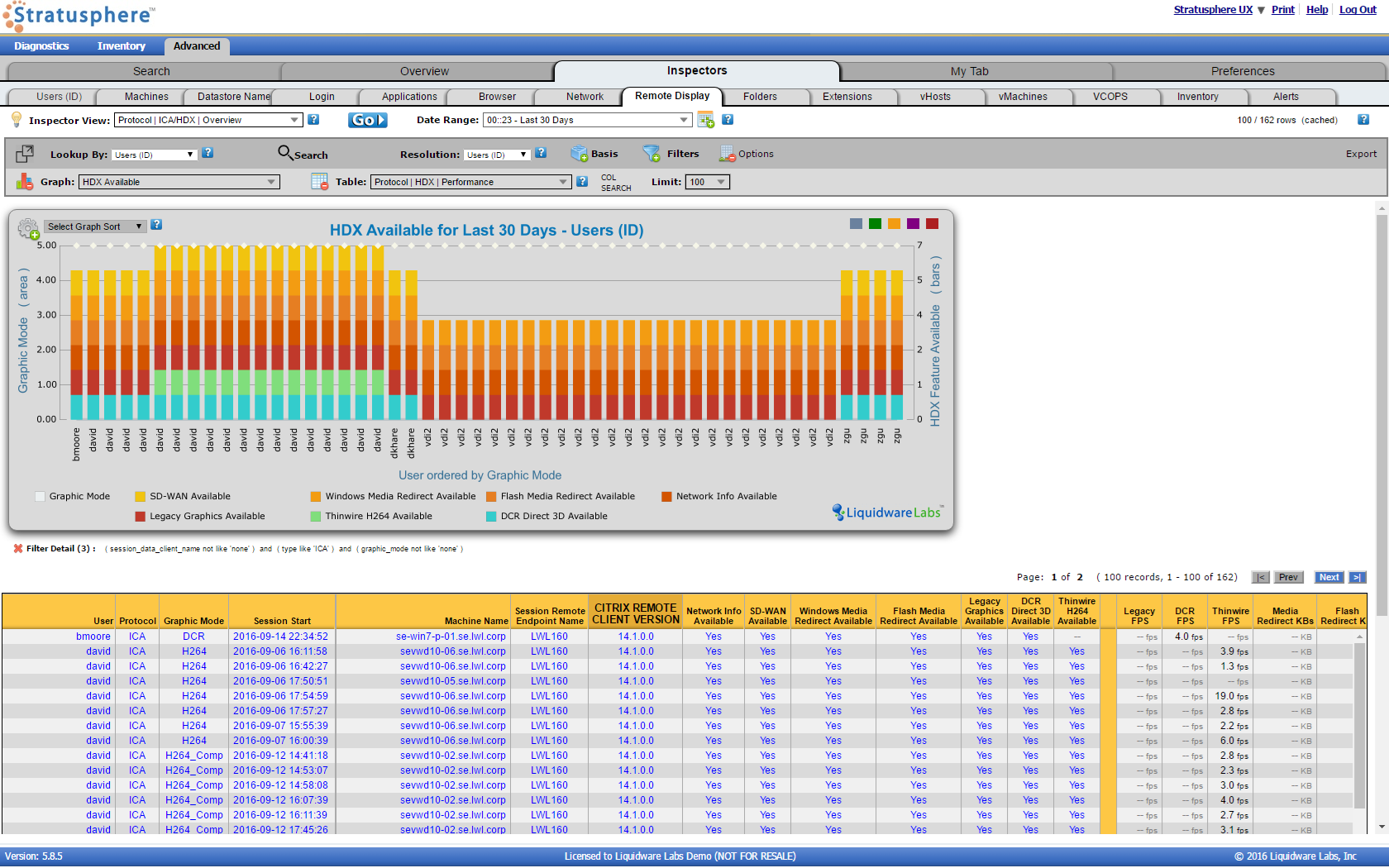Viewport: 1389px width, 868px height.
Task: Switch to the Diagnostics top tab
Action: [x=41, y=46]
